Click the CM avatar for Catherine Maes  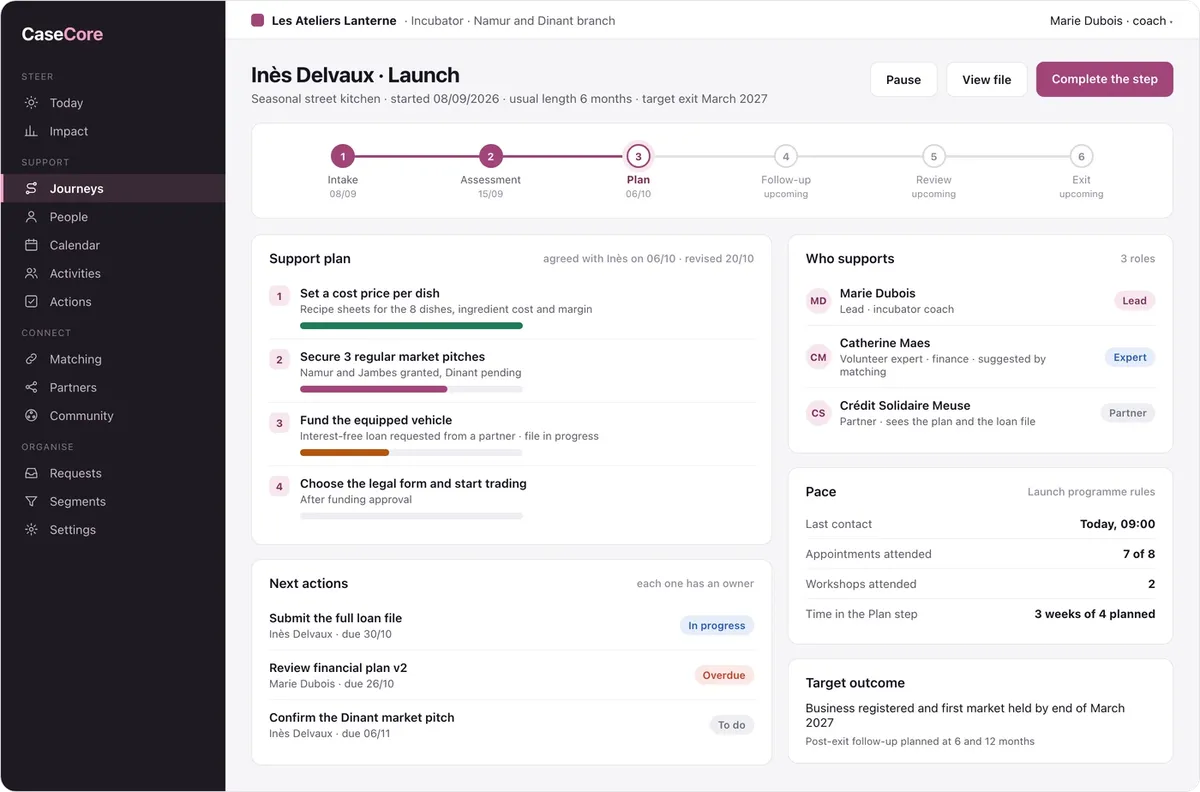point(819,357)
